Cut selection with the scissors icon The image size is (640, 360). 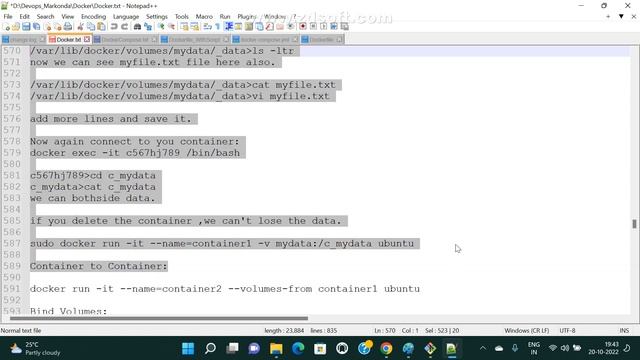pos(80,27)
